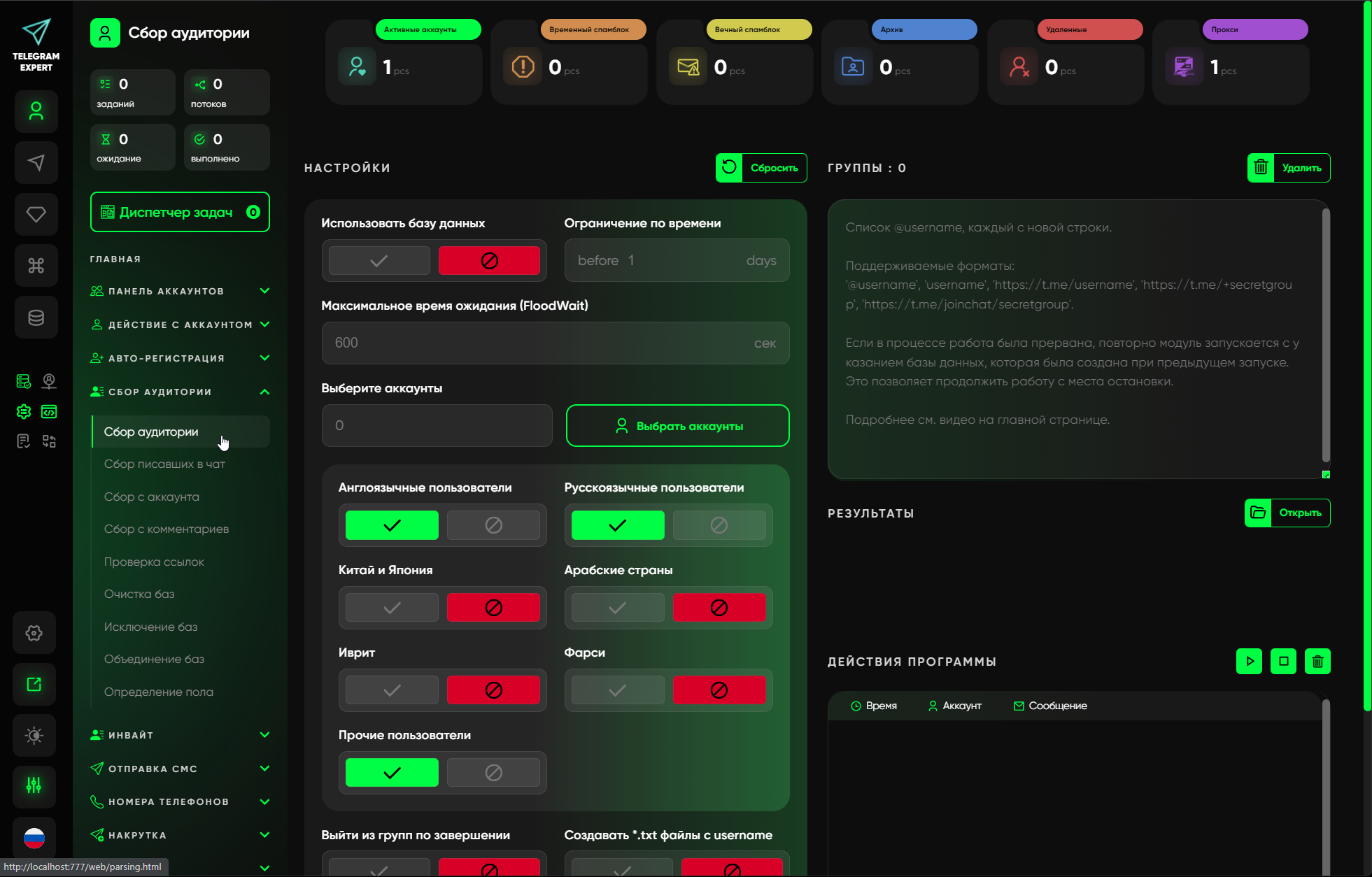Start program actions with play button
This screenshot has height=877, width=1372.
(1249, 661)
